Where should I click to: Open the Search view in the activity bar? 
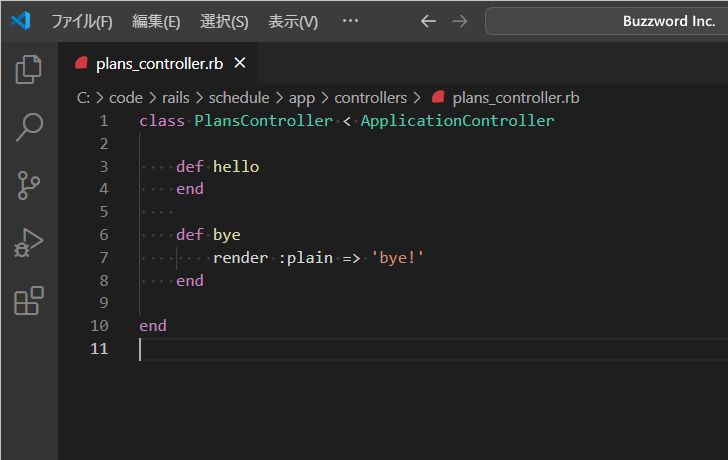[29, 127]
